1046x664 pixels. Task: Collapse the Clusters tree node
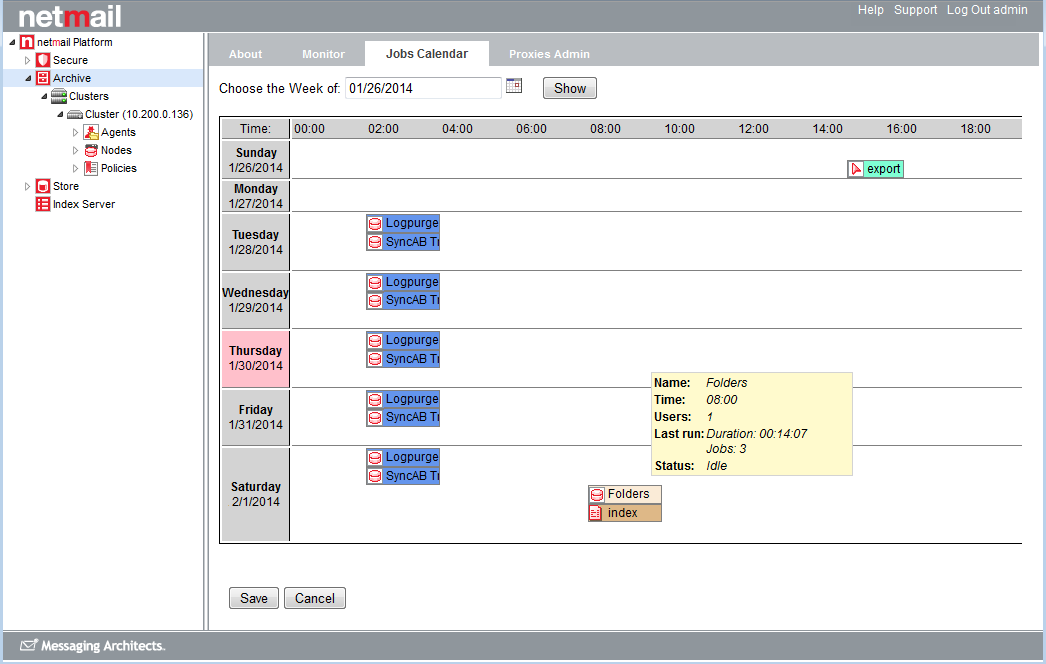click(x=44, y=96)
